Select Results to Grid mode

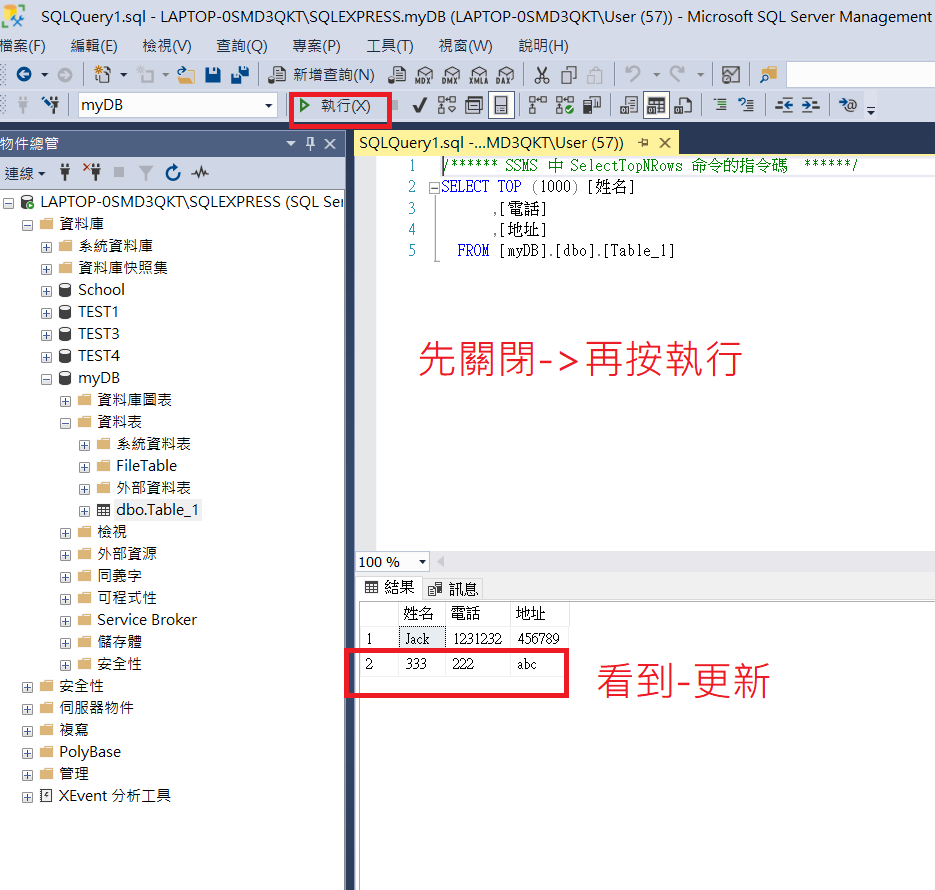point(656,106)
